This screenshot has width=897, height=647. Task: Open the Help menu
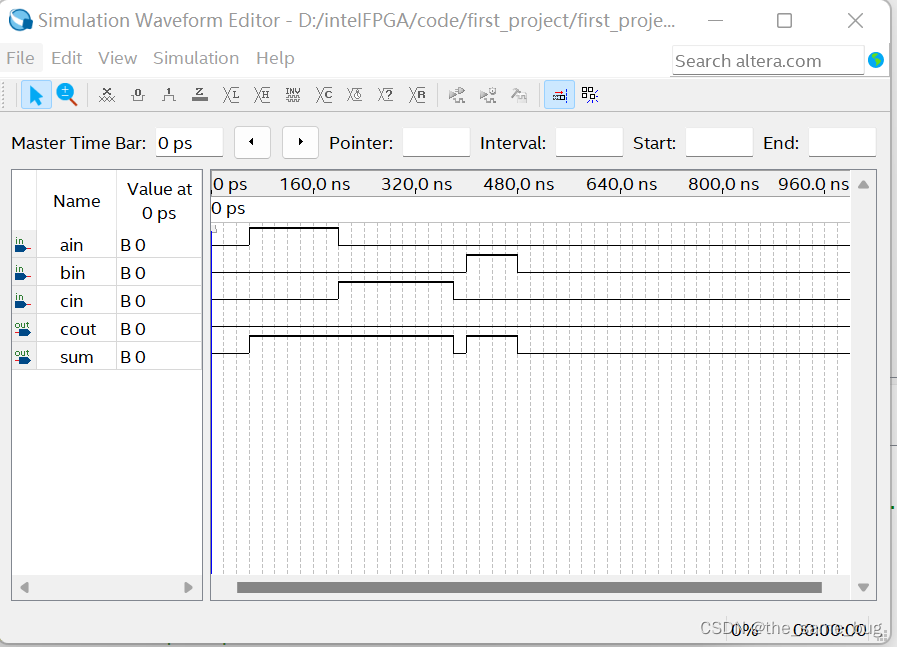[275, 58]
